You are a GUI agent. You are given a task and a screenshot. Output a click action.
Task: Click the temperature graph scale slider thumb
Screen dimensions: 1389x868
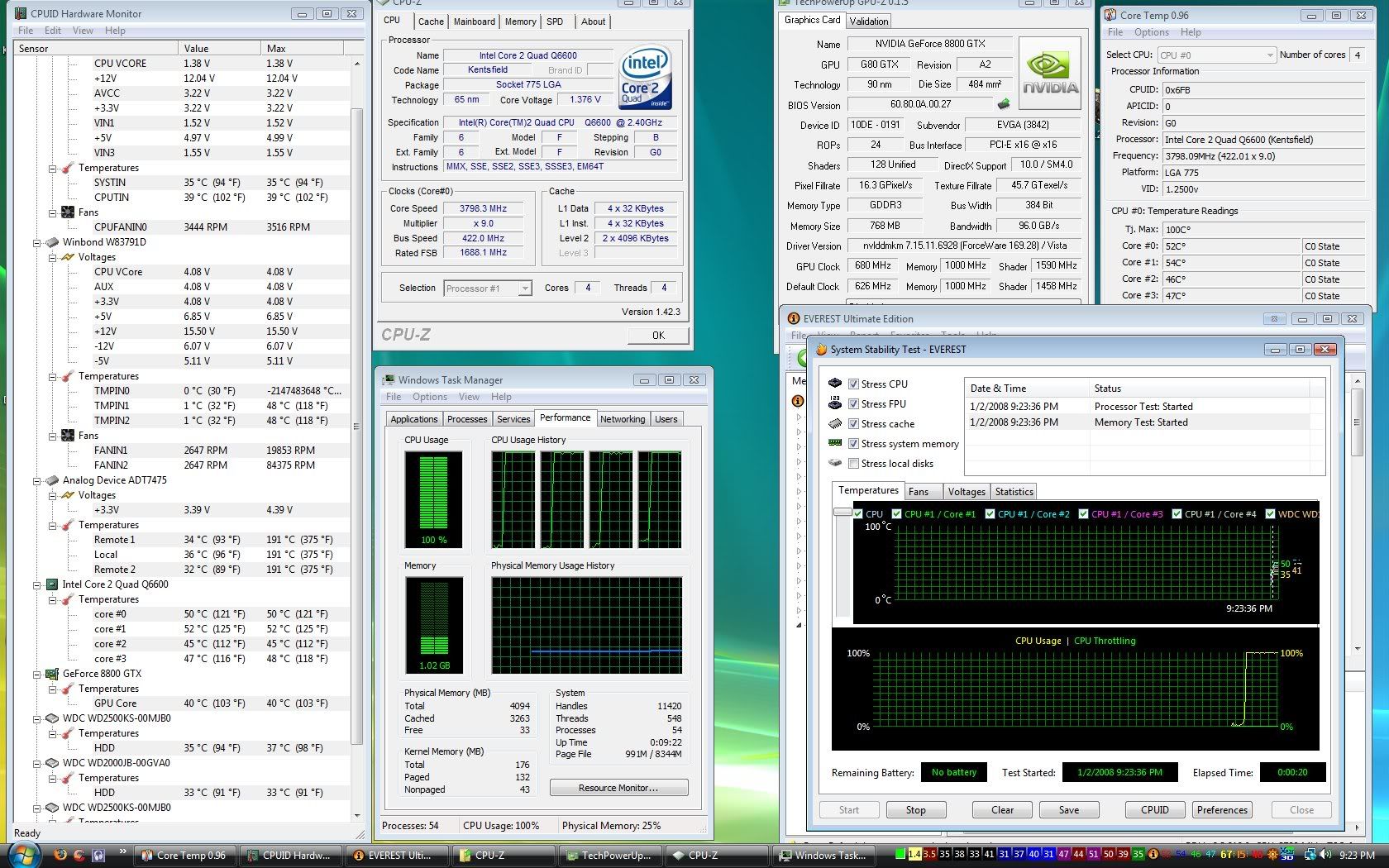pos(842,513)
